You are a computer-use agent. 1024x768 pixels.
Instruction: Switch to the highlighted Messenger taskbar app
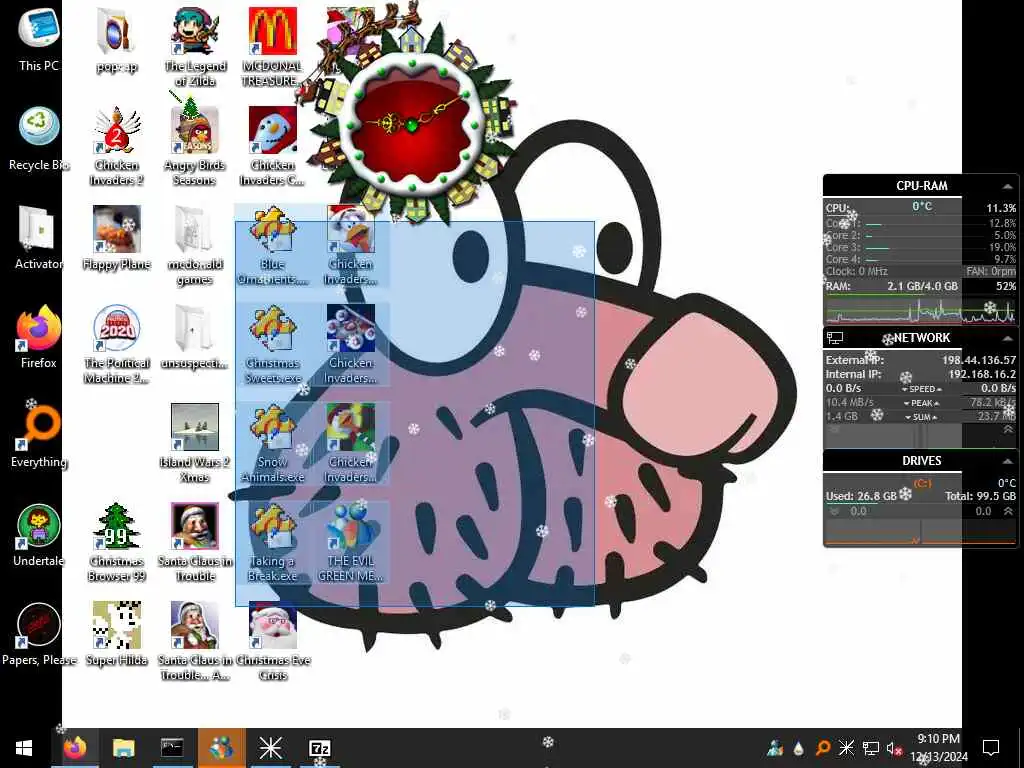pyautogui.click(x=221, y=748)
